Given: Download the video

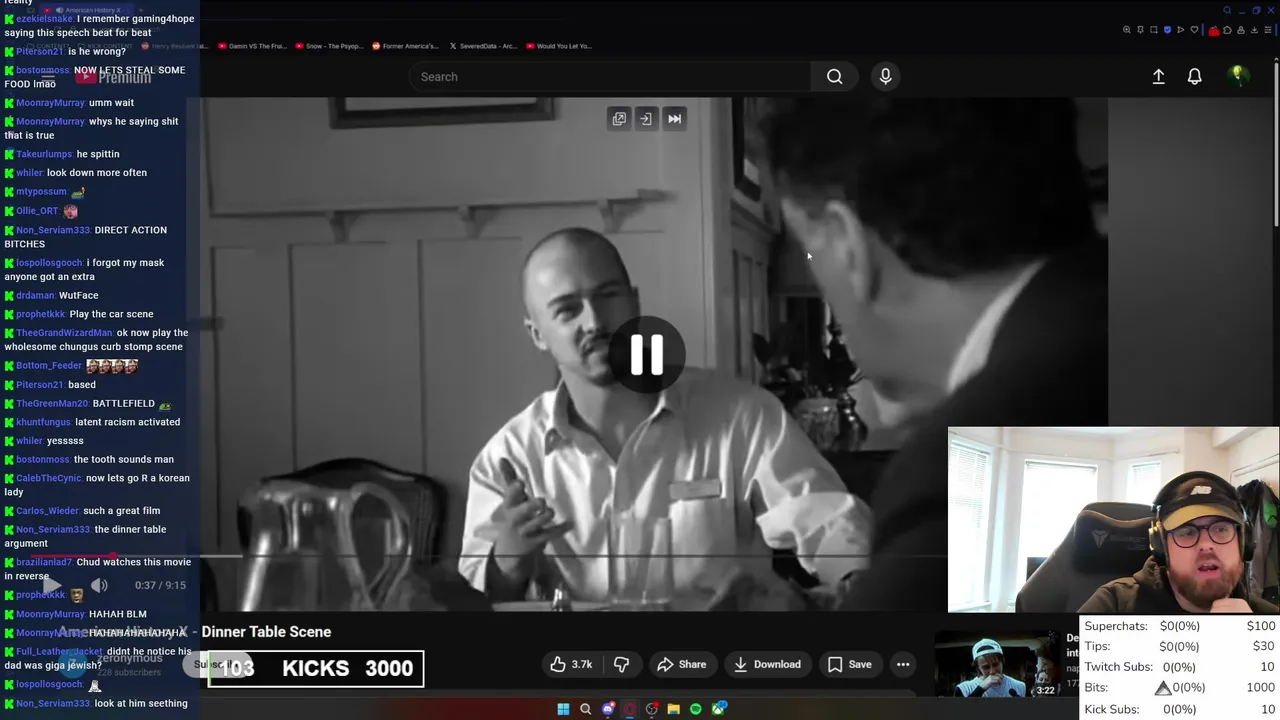Looking at the screenshot, I should (x=767, y=664).
